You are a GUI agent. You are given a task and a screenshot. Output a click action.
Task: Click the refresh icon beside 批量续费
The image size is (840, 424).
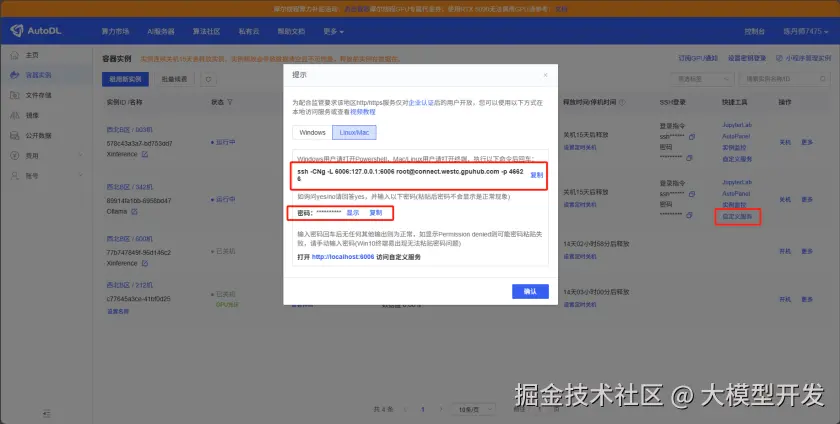tap(208, 79)
